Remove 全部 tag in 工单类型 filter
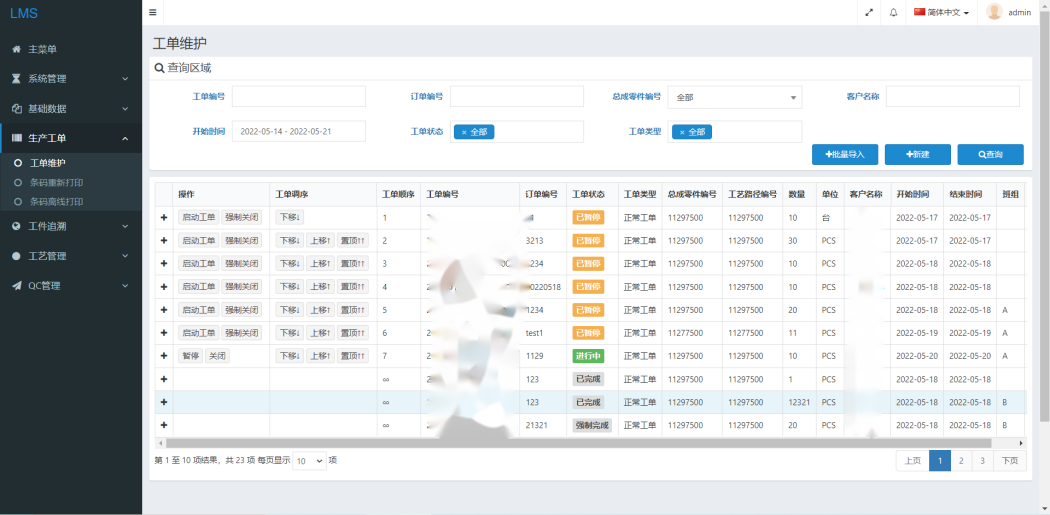Screen dimensions: 1050x515 [682, 132]
